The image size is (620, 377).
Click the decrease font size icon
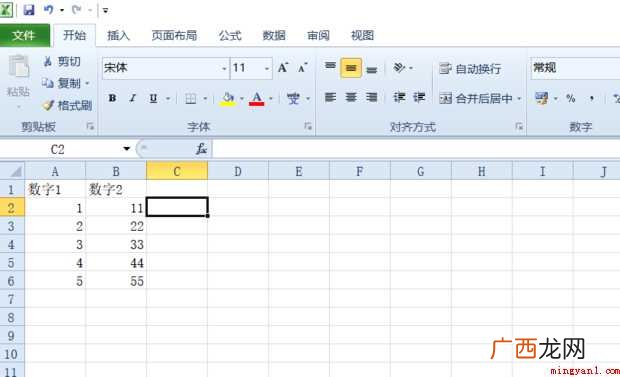pos(303,68)
